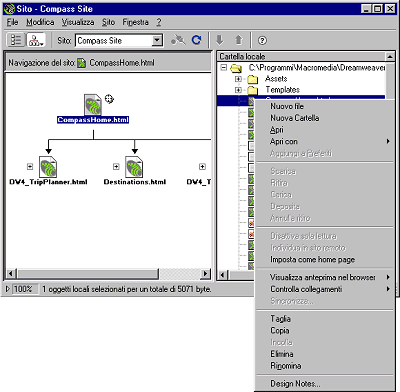Viewport: 400px width, 392px height.
Task: Choose Imposta come home page
Action: pyautogui.click(x=312, y=260)
